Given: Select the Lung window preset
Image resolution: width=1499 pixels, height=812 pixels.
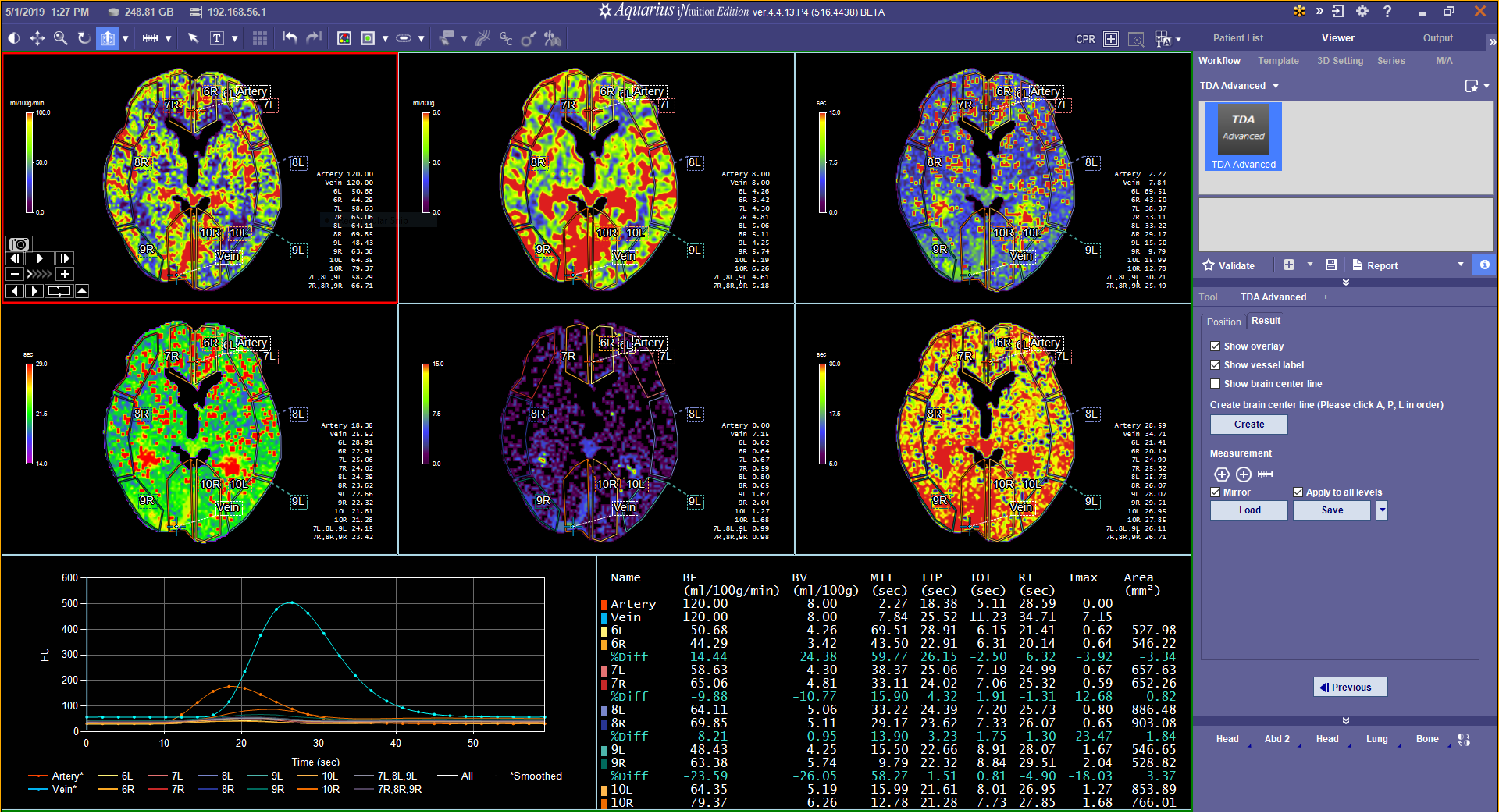Looking at the screenshot, I should click(1376, 739).
